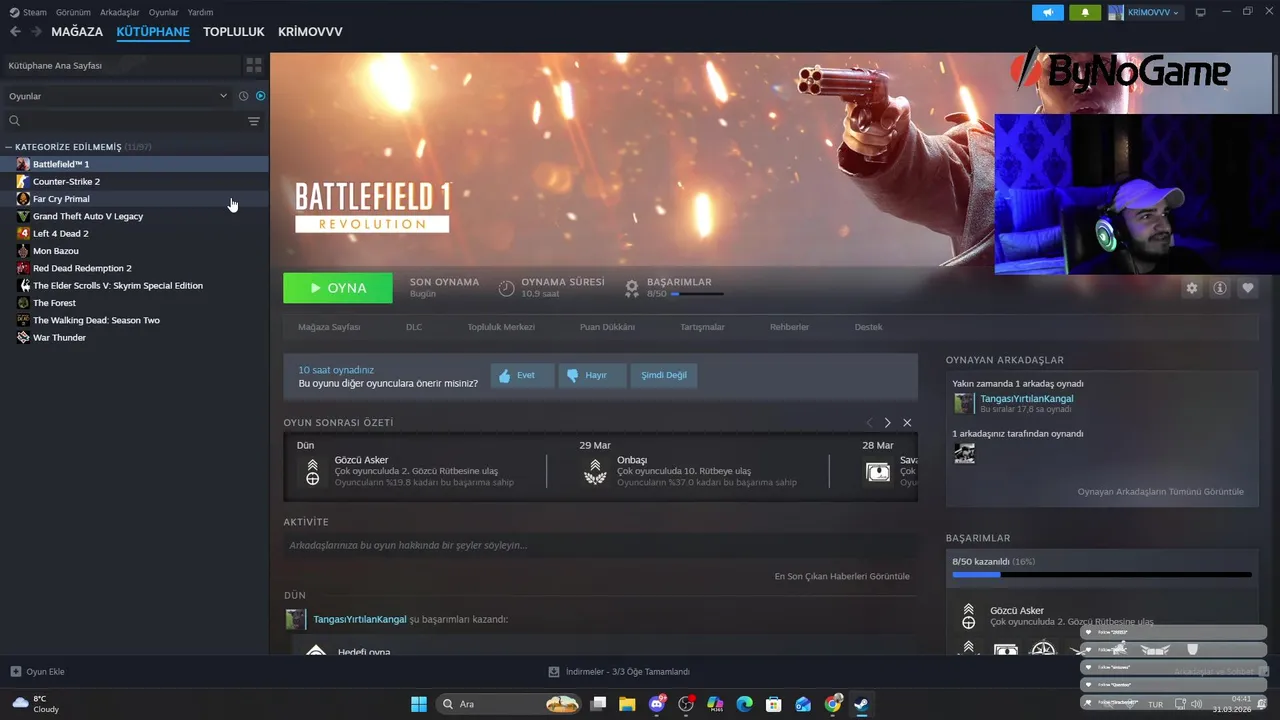Screen dimensions: 1280x720
Task: Open Battlefield 1 settings gear
Action: [1192, 288]
